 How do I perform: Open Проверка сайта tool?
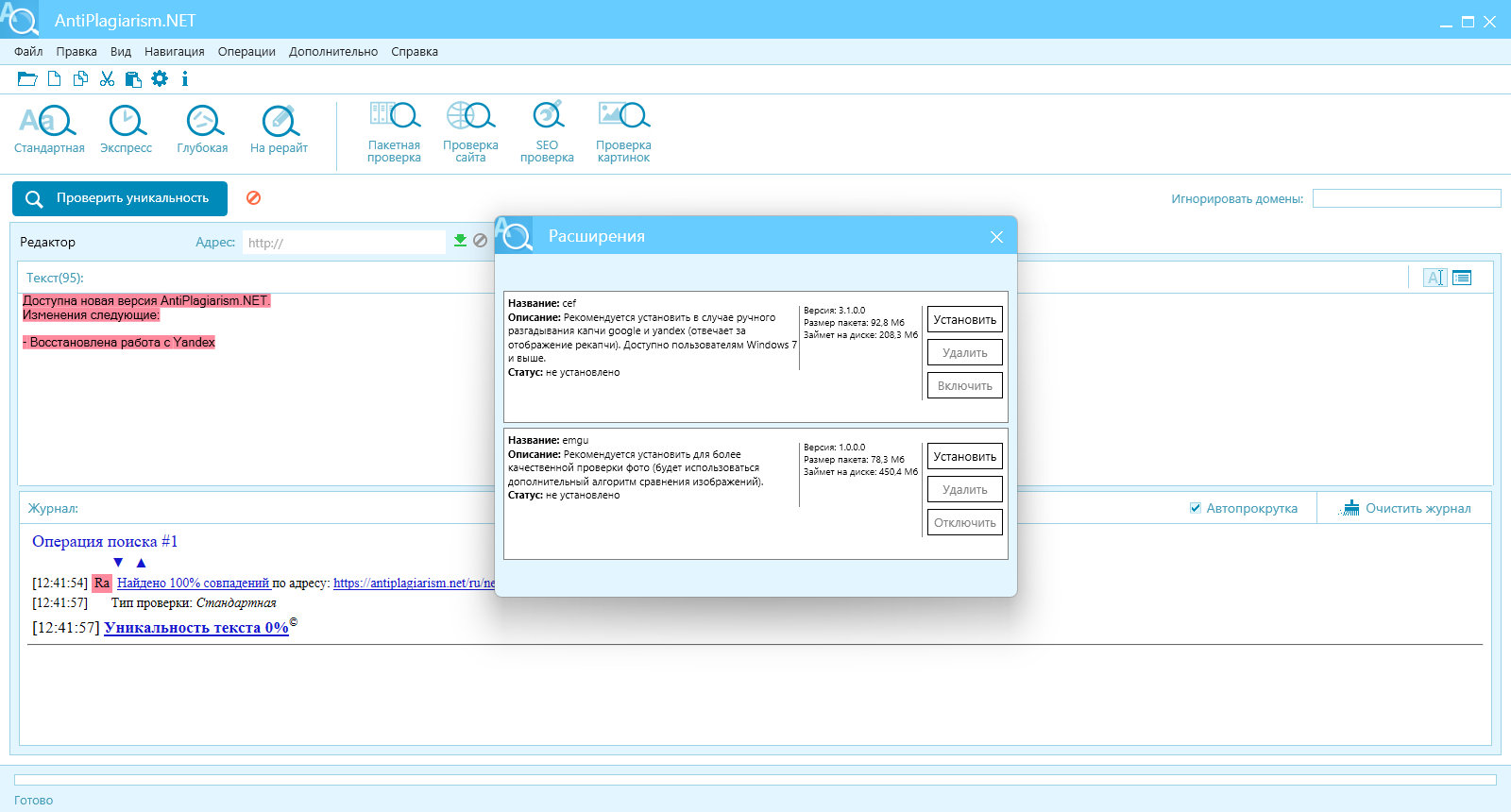point(470,132)
